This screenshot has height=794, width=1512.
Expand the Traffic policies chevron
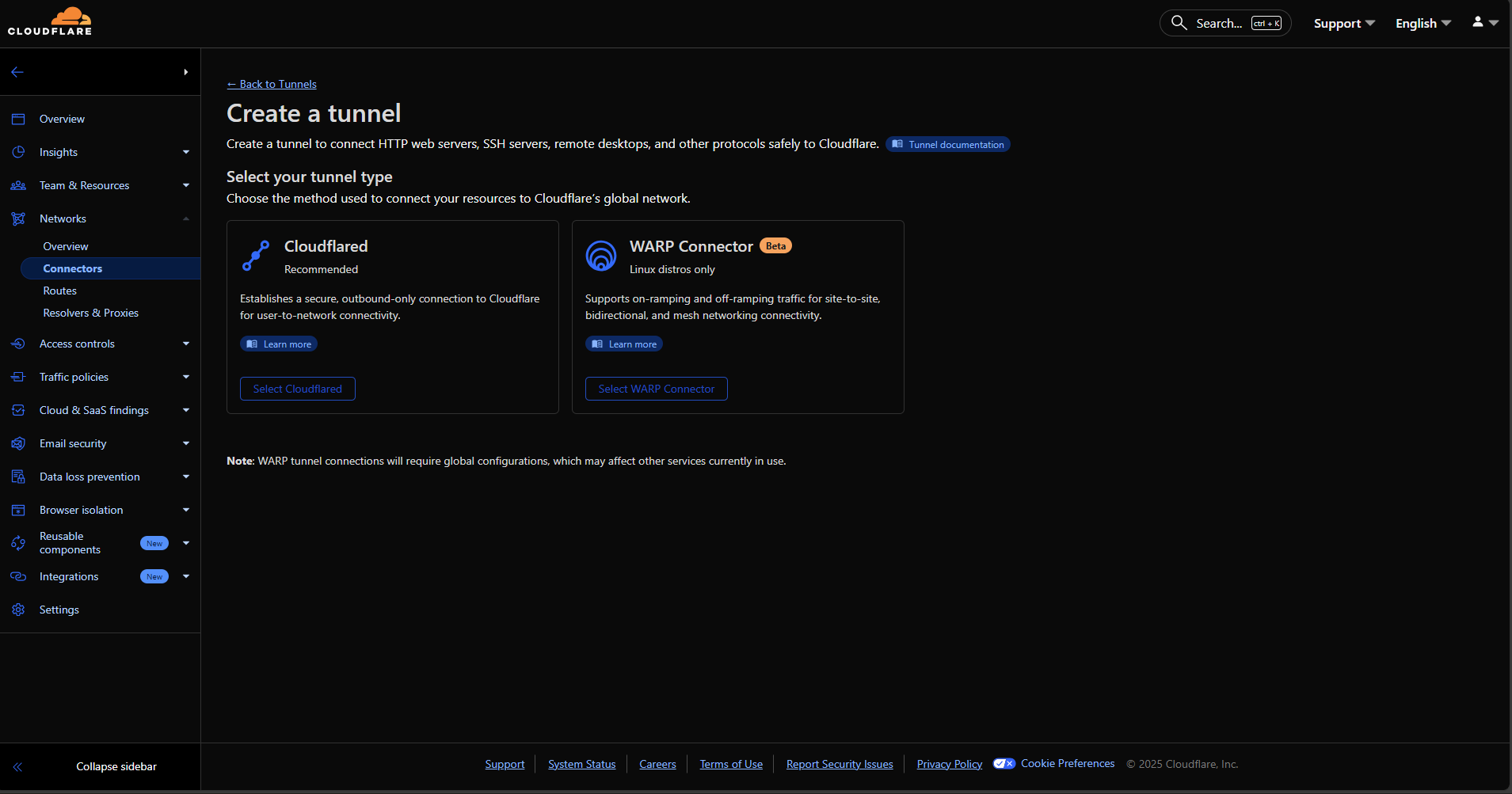tap(186, 377)
